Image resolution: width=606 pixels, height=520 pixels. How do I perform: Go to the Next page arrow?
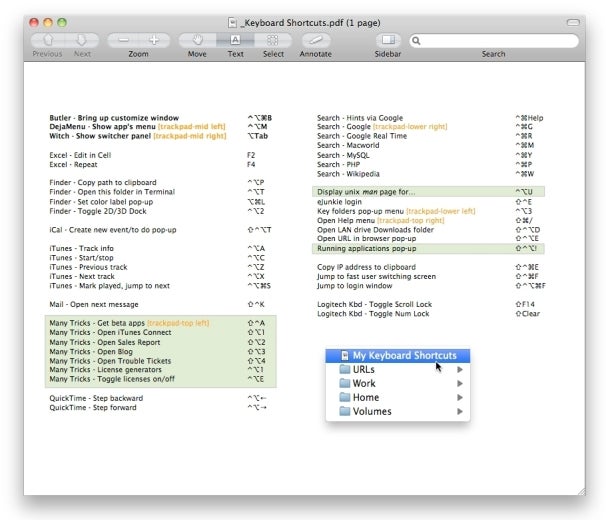pos(82,40)
